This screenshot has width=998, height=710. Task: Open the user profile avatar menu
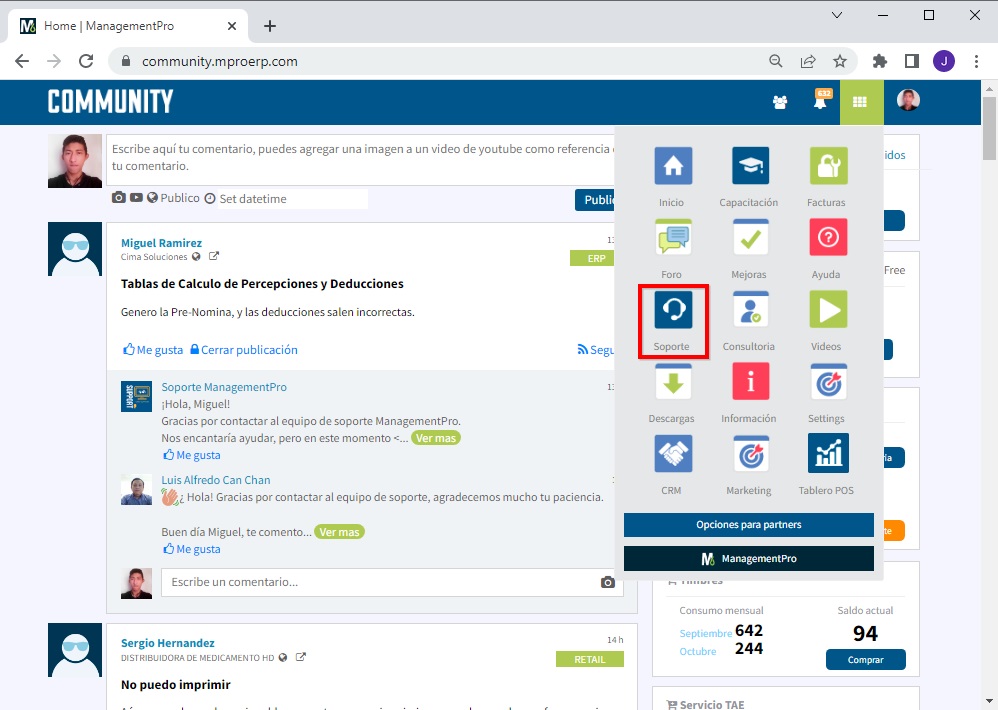[908, 101]
